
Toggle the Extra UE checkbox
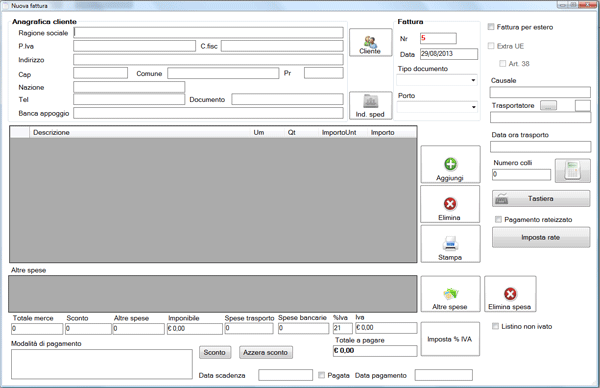point(491,46)
